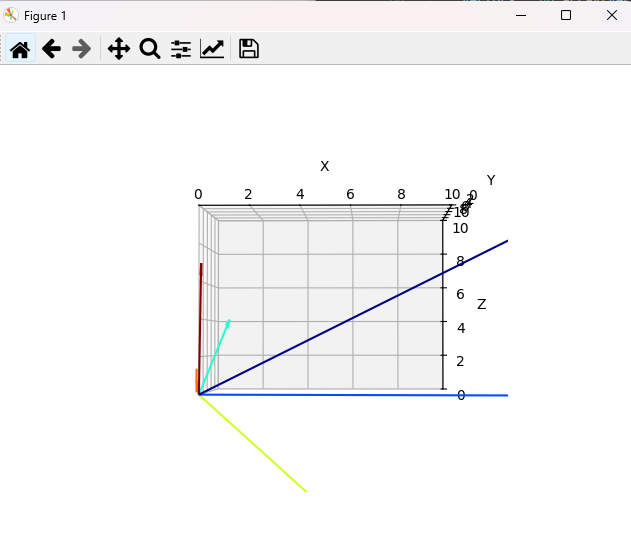The image size is (631, 538).
Task: Go back to previous view
Action: 51,48
